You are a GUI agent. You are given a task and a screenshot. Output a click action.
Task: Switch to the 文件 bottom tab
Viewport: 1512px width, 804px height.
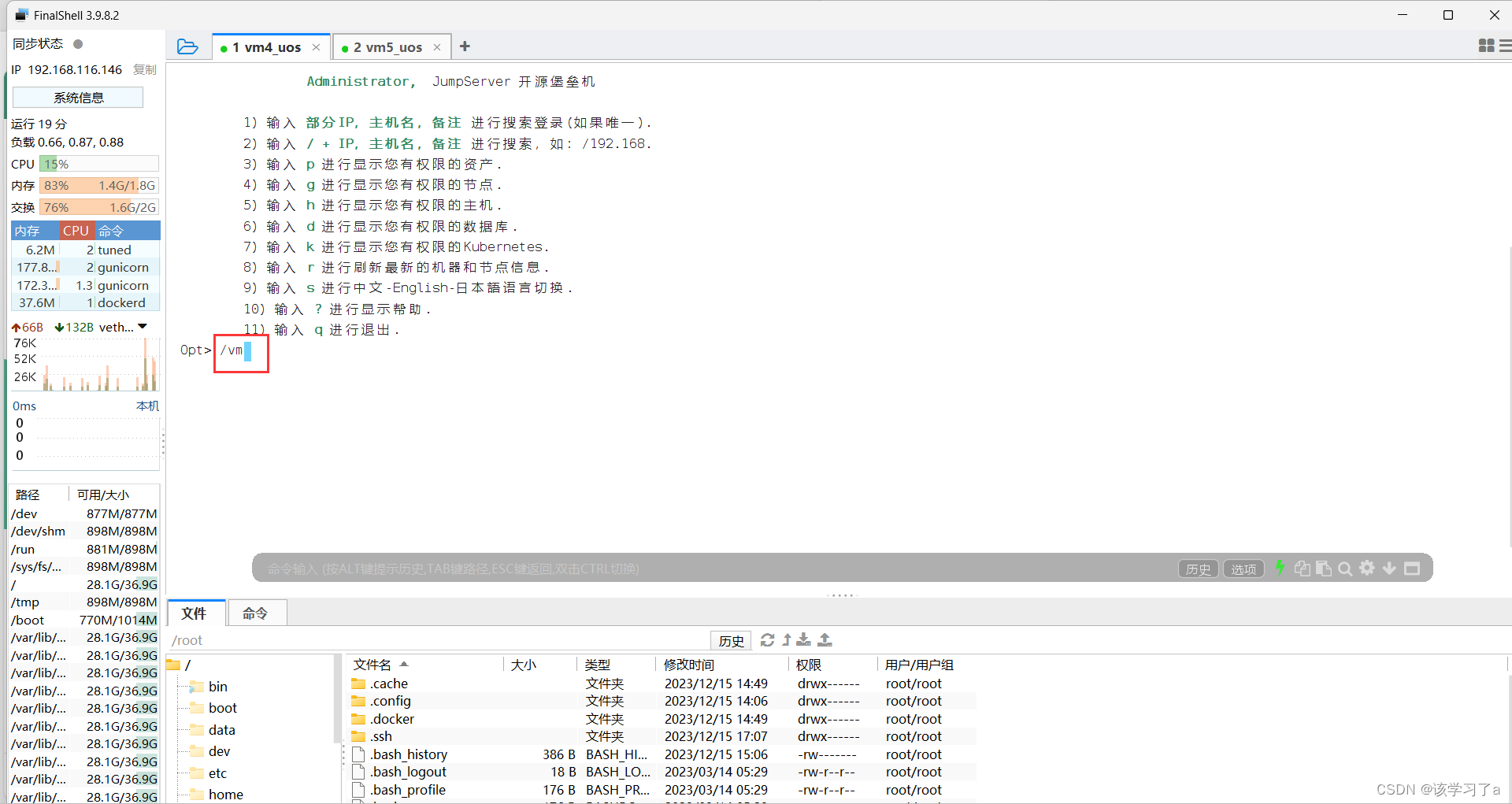click(x=195, y=613)
